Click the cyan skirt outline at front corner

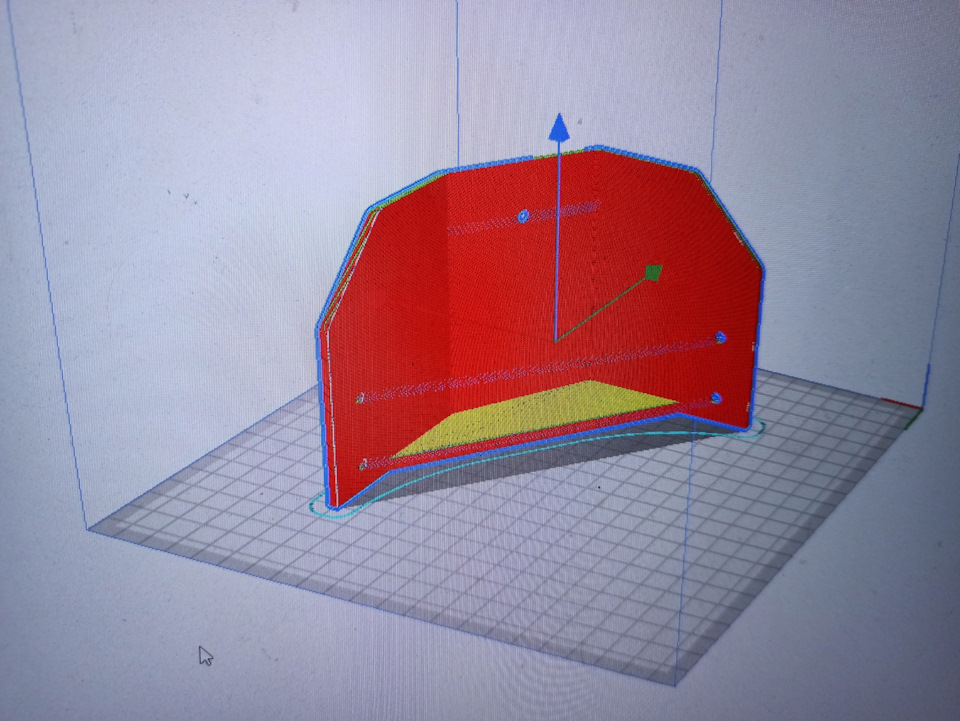pyautogui.click(x=321, y=508)
